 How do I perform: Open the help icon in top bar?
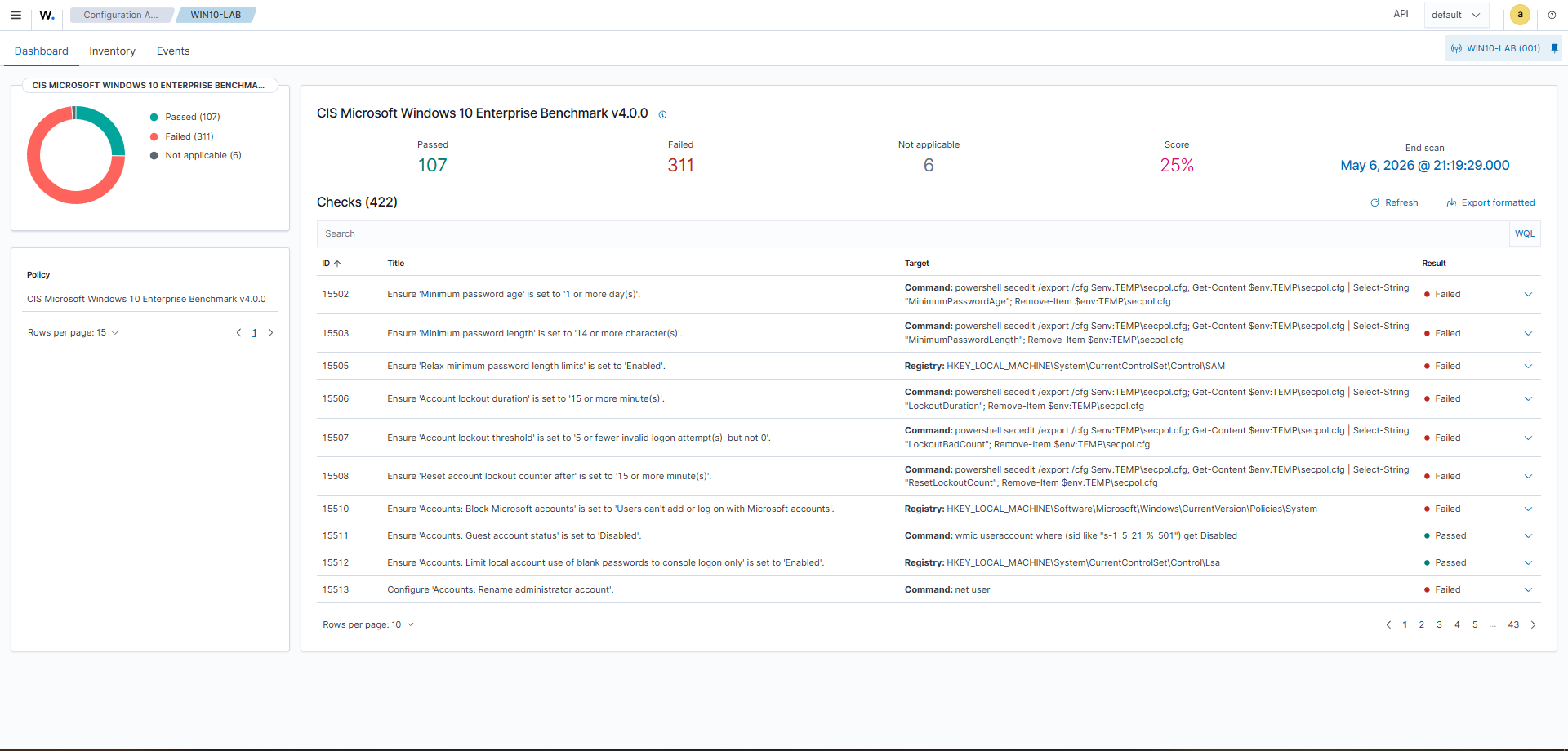pyautogui.click(x=1552, y=15)
